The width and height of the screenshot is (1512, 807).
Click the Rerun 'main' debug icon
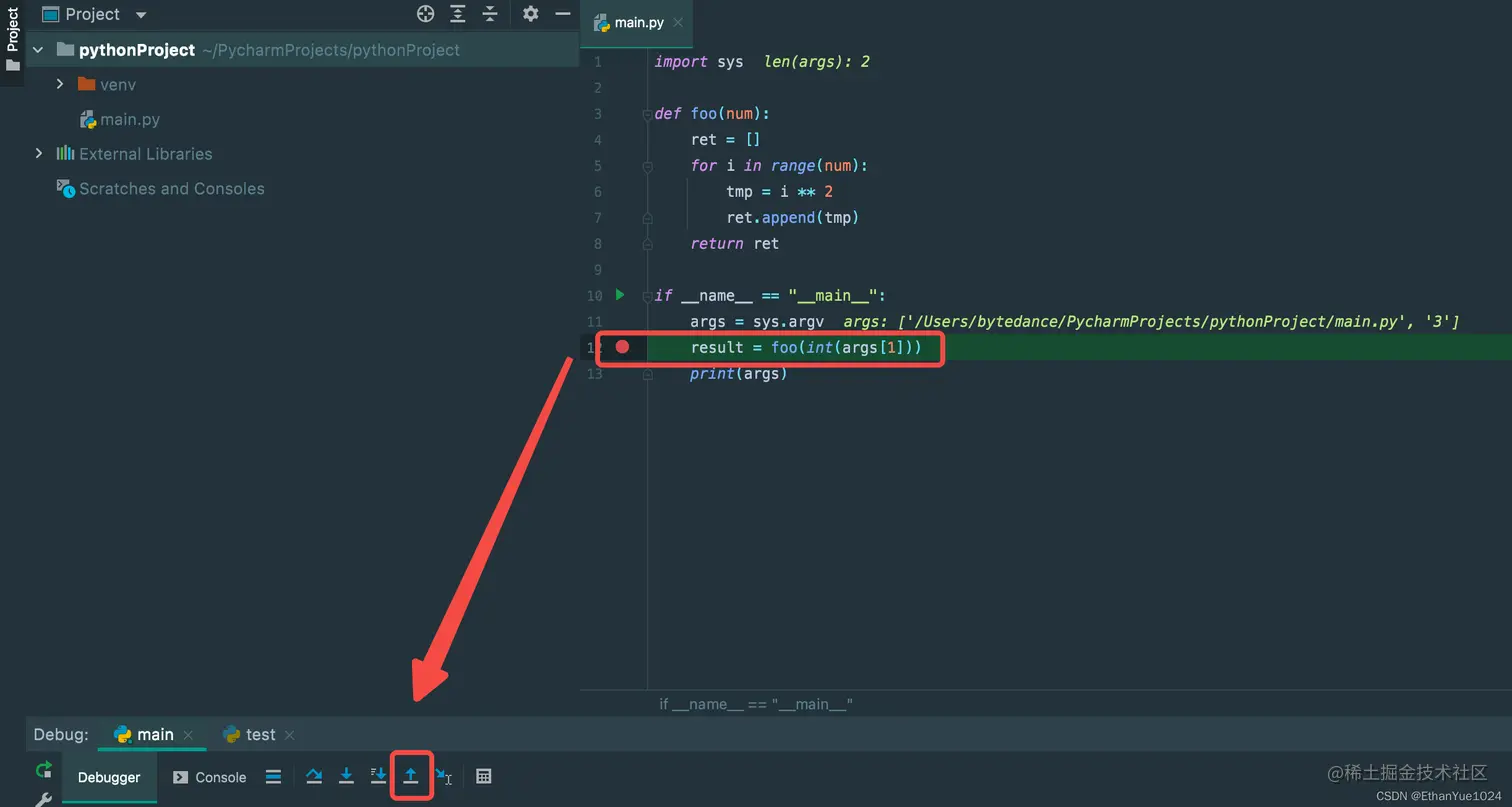(43, 770)
